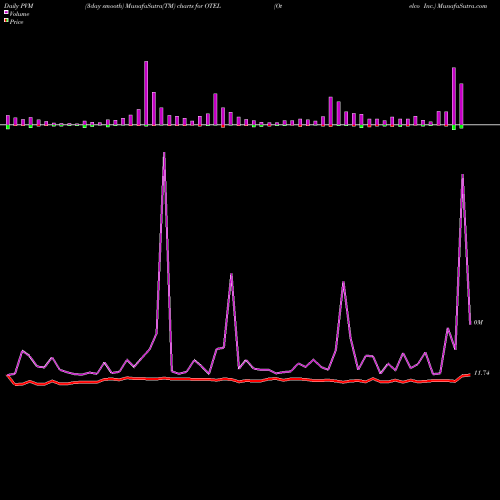Click the 'Daily PVM' title text

pyautogui.click(x=19, y=6)
